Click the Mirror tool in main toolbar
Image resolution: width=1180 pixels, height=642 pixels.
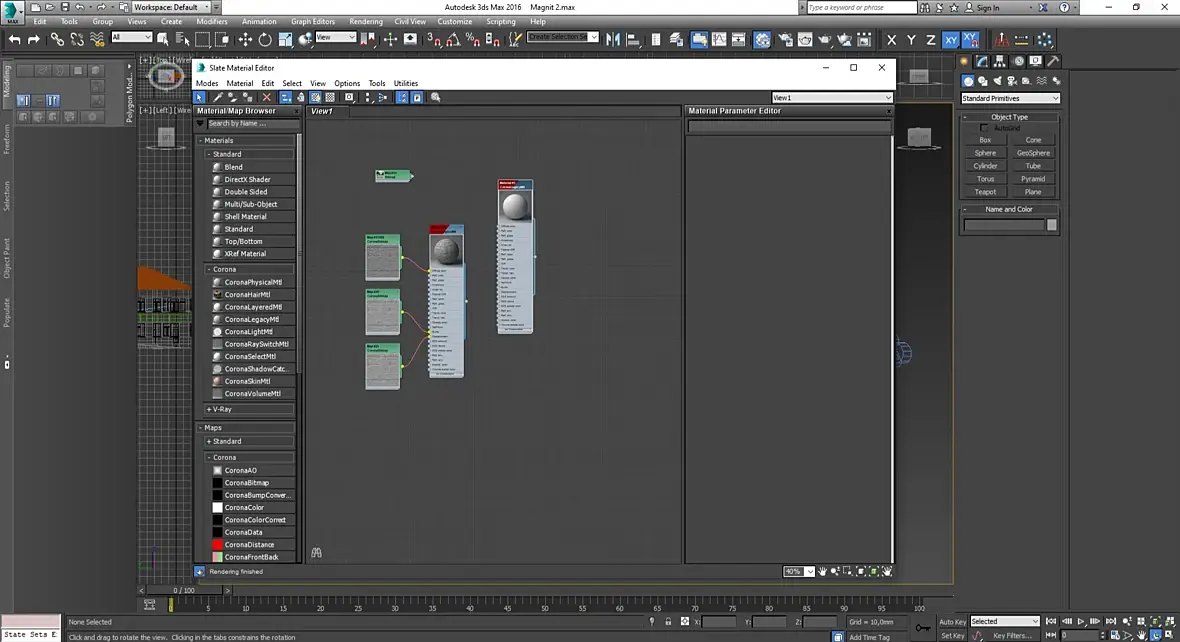coord(613,39)
